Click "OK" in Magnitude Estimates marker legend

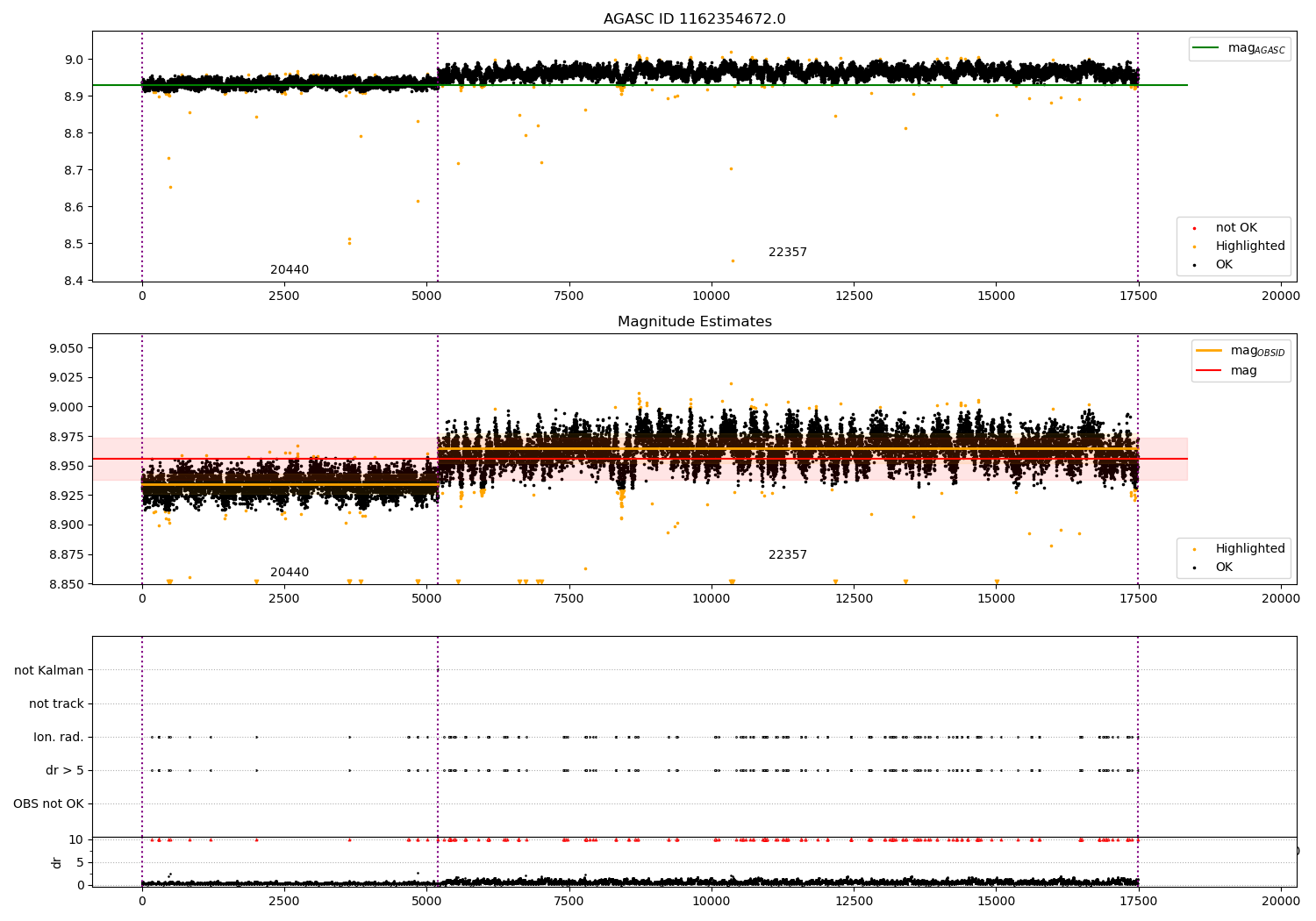pos(1224,568)
